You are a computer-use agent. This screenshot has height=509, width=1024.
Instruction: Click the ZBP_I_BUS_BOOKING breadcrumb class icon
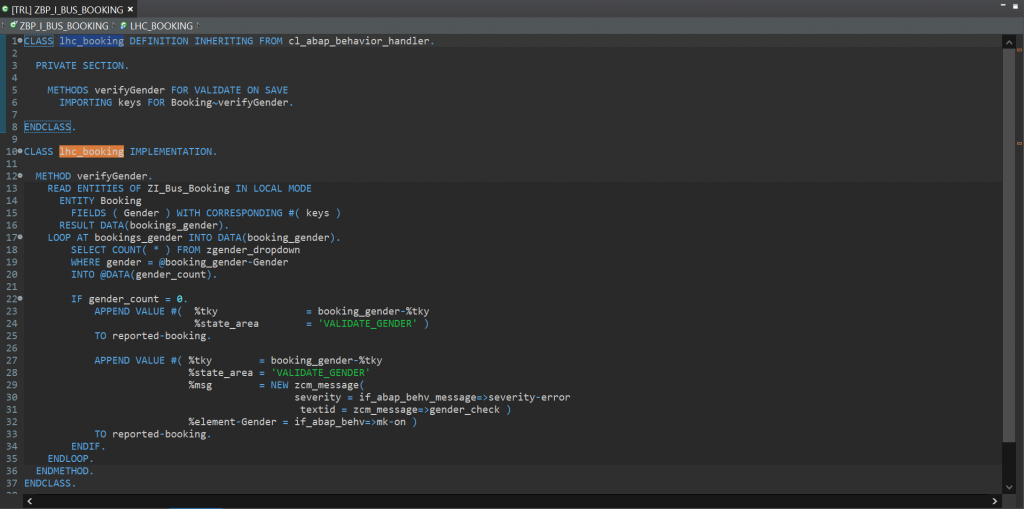click(x=14, y=25)
